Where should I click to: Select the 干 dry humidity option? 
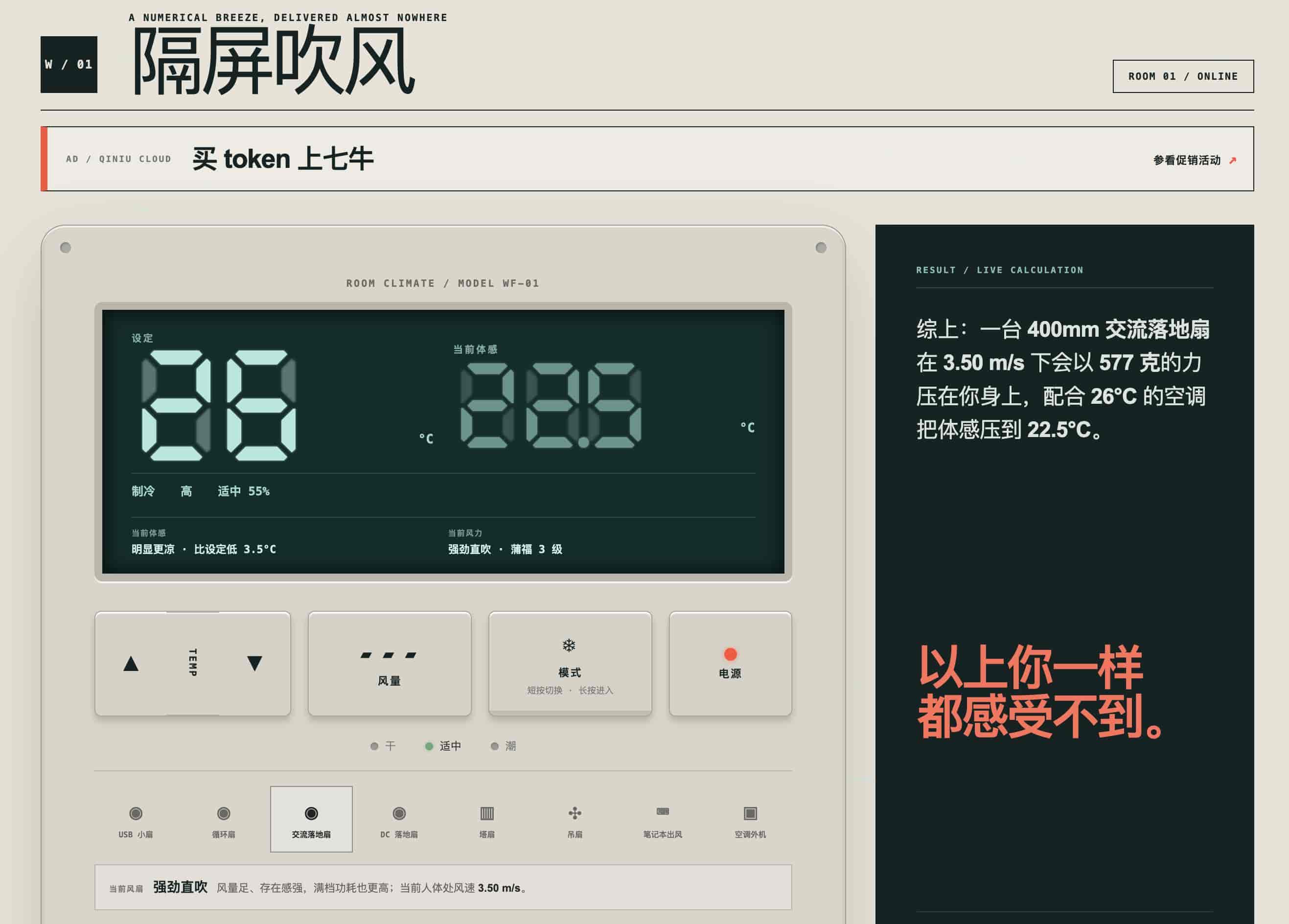pyautogui.click(x=383, y=745)
